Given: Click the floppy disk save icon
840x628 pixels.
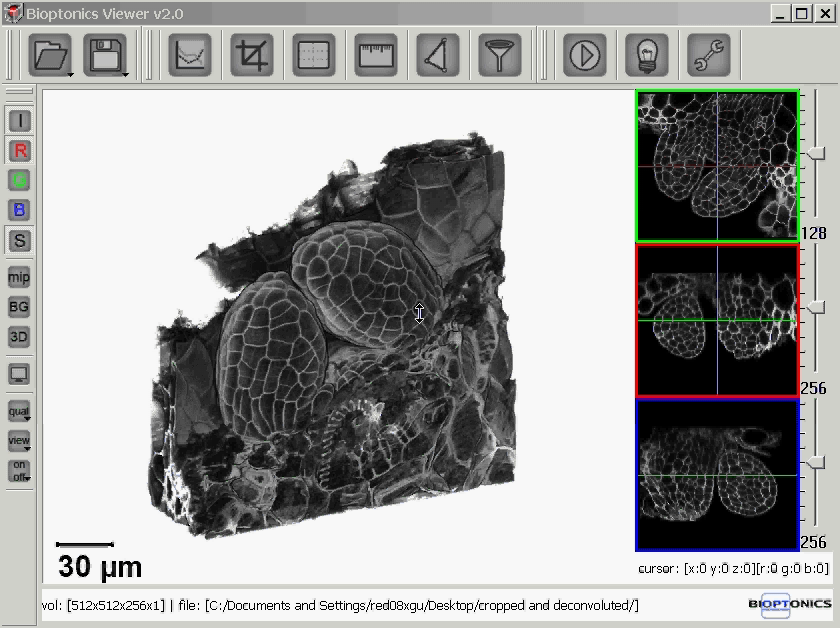Looking at the screenshot, I should (x=105, y=55).
